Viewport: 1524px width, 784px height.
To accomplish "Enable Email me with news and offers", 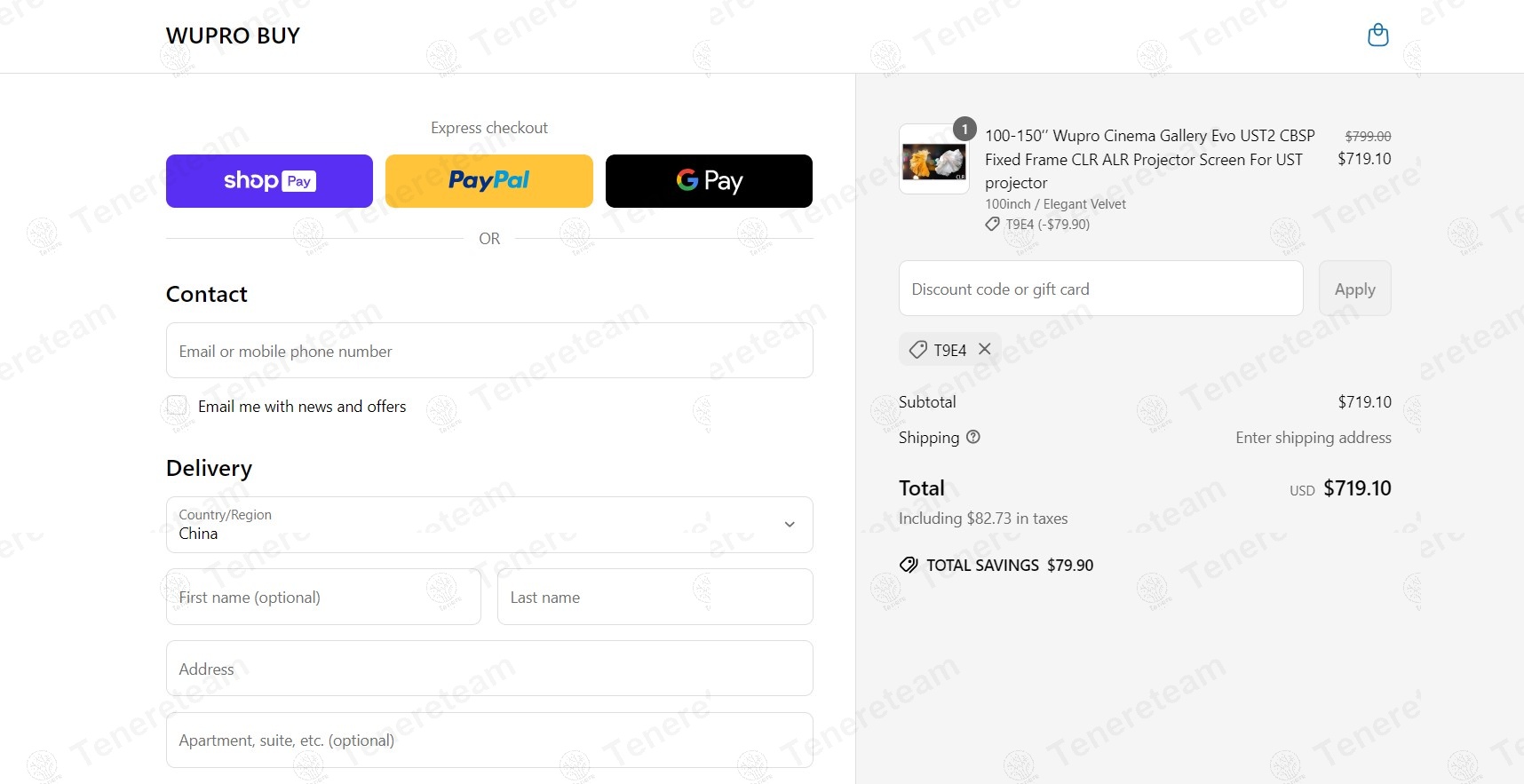I will coord(177,406).
